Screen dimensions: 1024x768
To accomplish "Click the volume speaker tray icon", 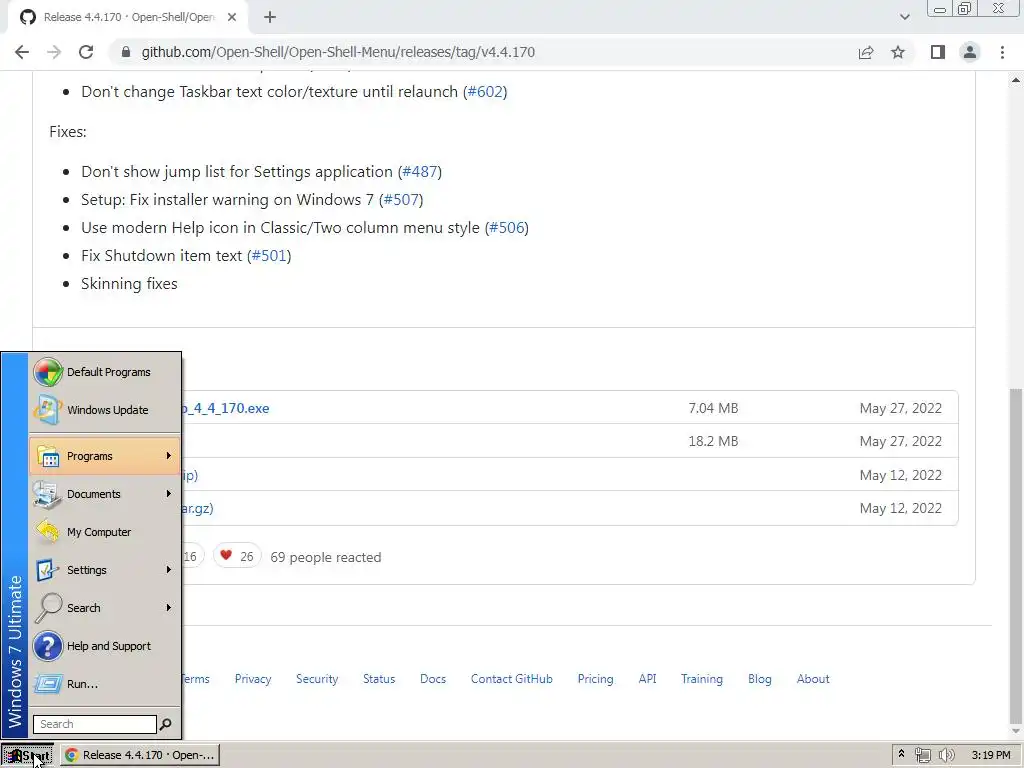I will point(946,755).
